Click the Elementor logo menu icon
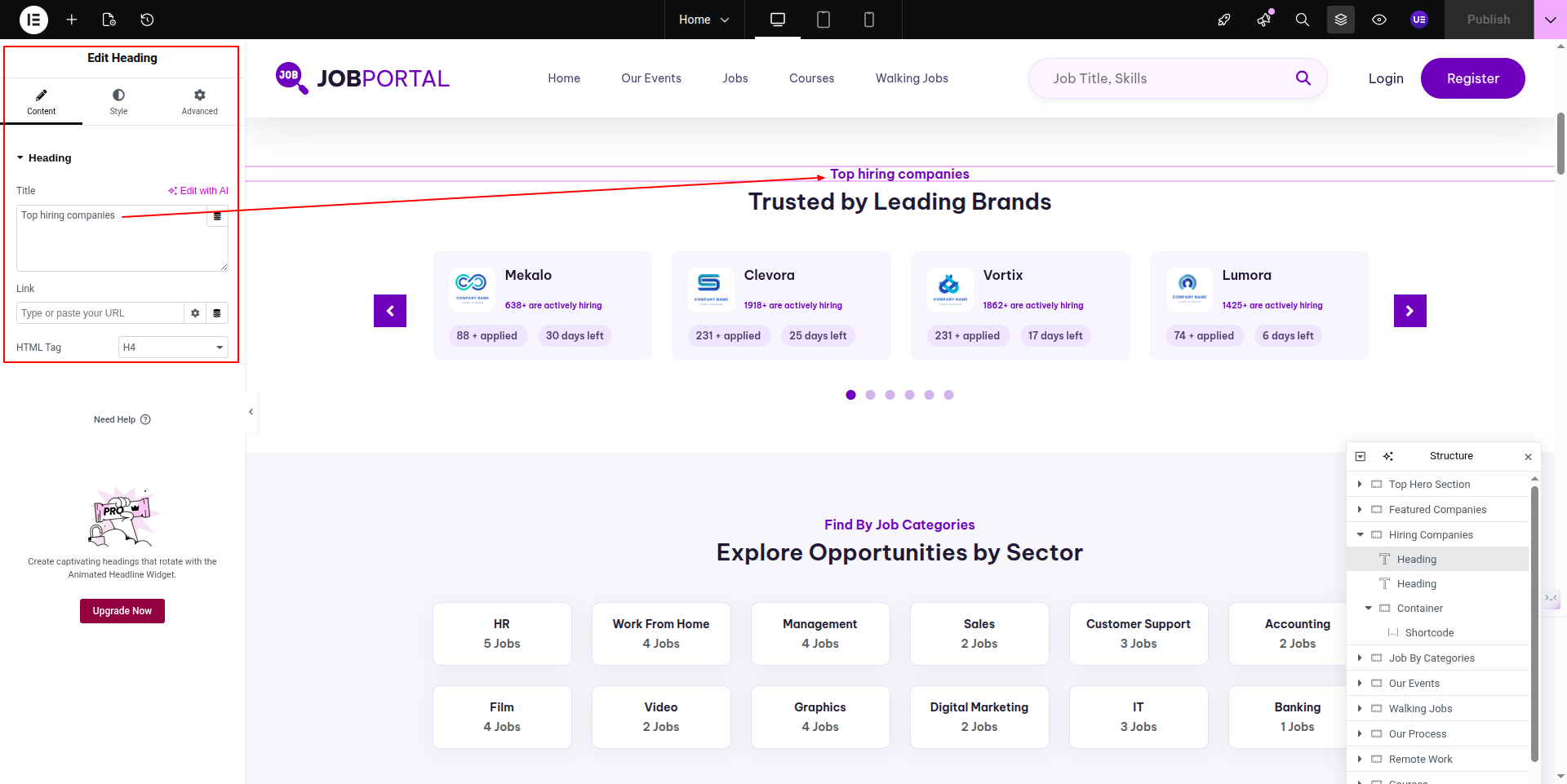This screenshot has height=784, width=1567. pos(33,20)
